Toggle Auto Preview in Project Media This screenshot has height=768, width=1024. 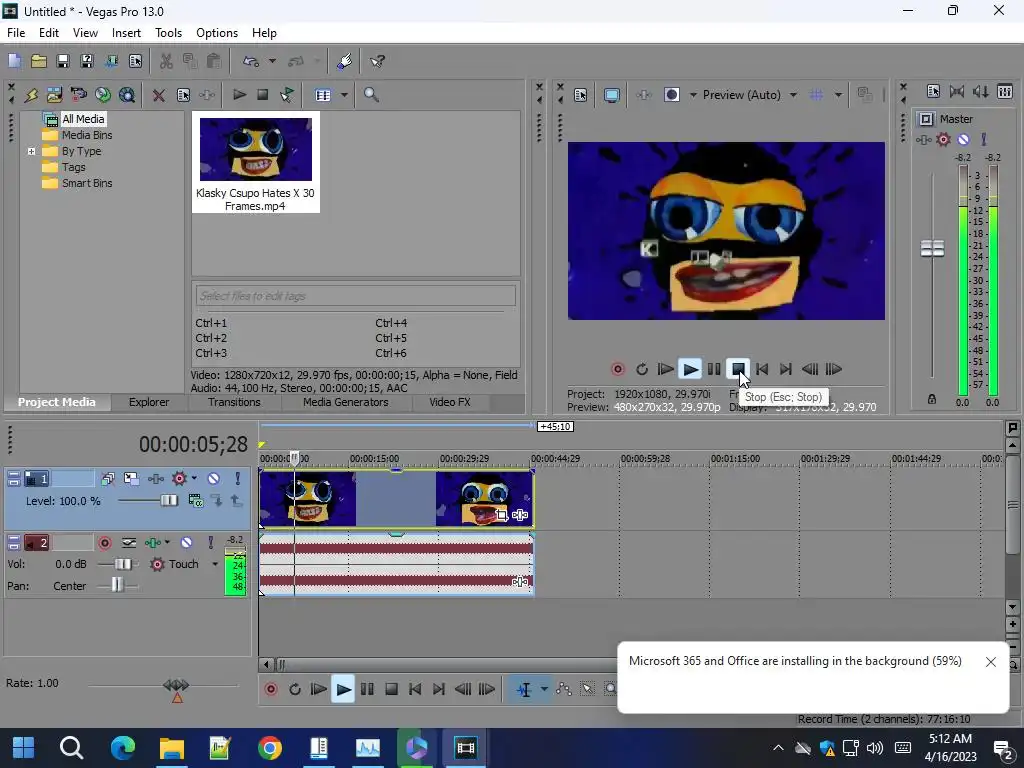coord(287,95)
